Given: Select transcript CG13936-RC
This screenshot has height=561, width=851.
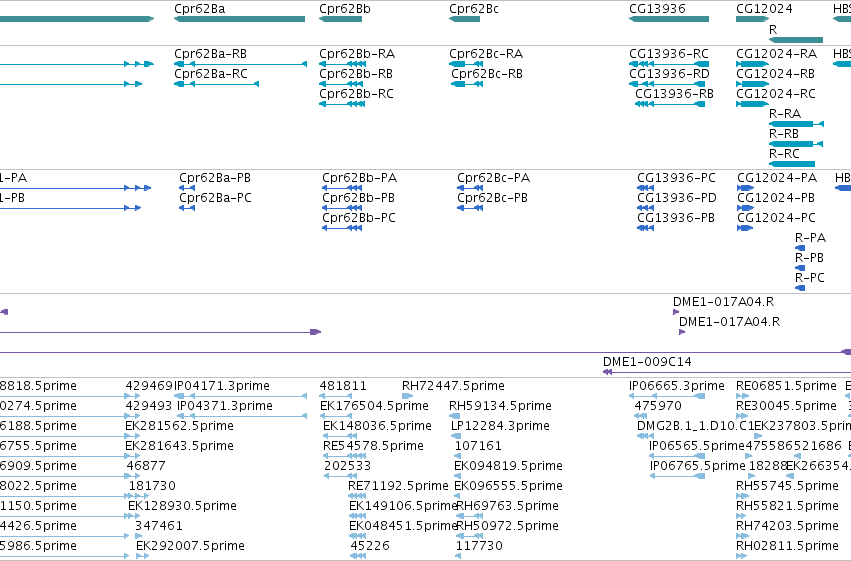Looking at the screenshot, I should (x=669, y=54).
